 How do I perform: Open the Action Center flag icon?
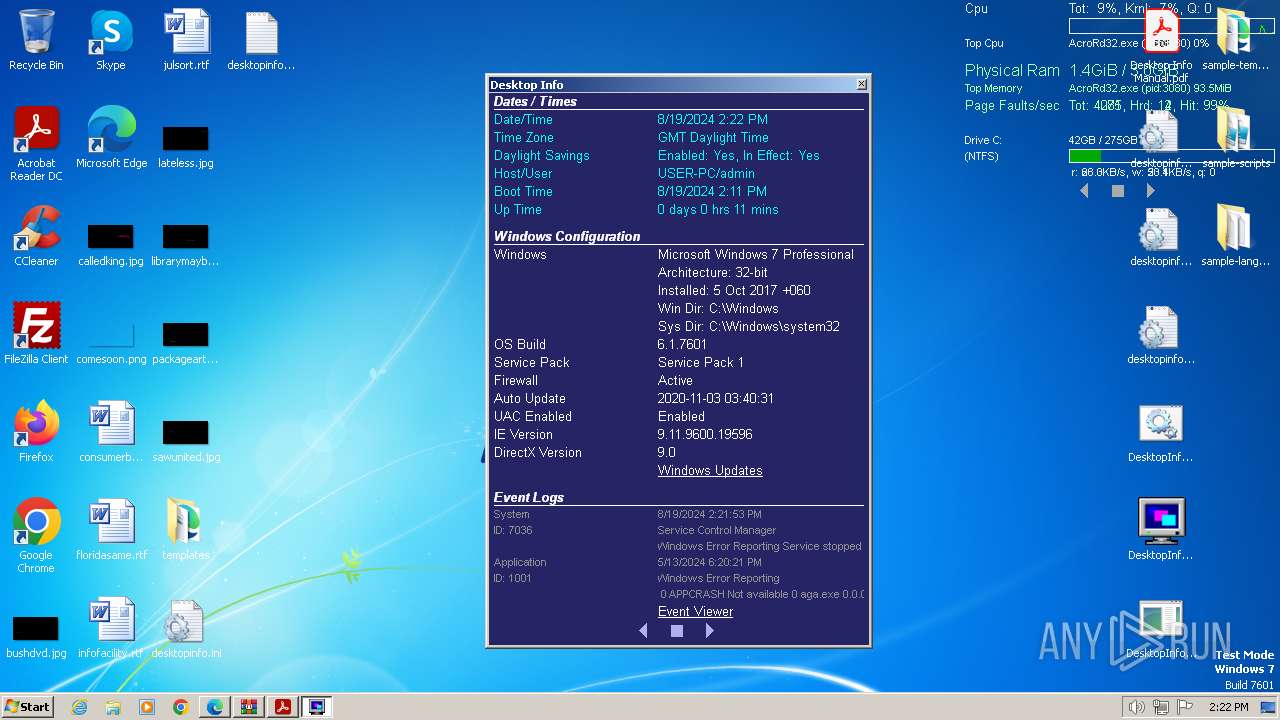(x=1185, y=707)
